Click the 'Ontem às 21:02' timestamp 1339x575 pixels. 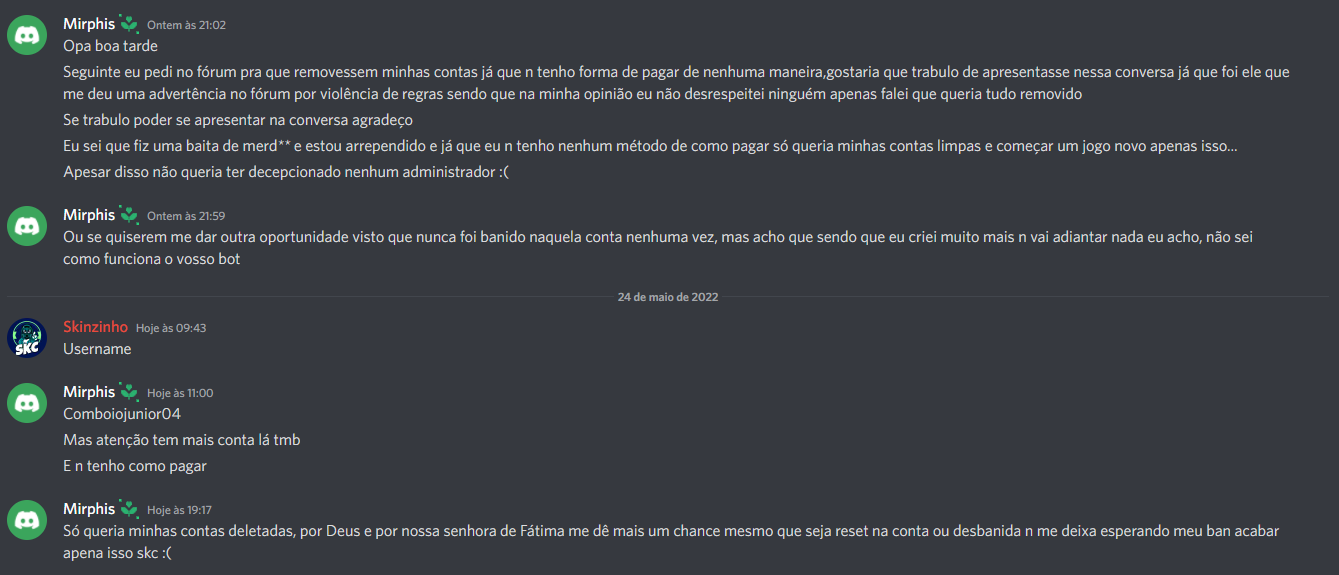point(186,24)
